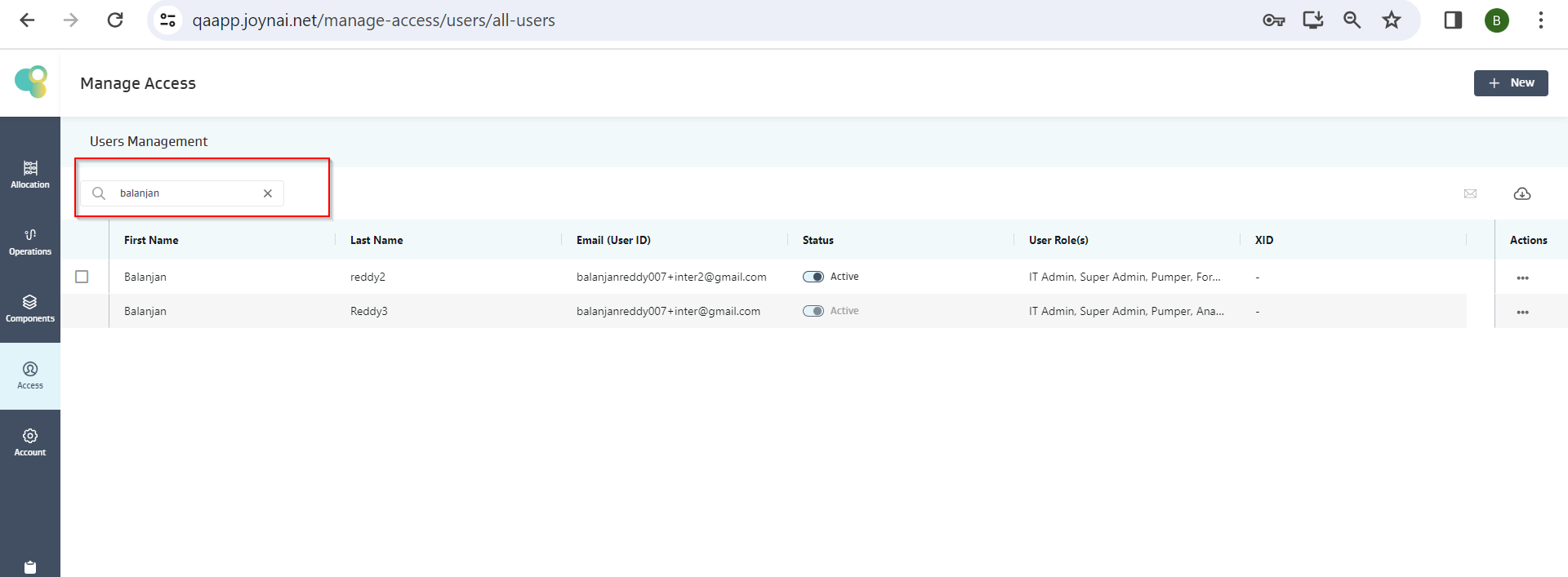This screenshot has height=577, width=1568.
Task: Reload the page in browser
Action: pyautogui.click(x=115, y=20)
